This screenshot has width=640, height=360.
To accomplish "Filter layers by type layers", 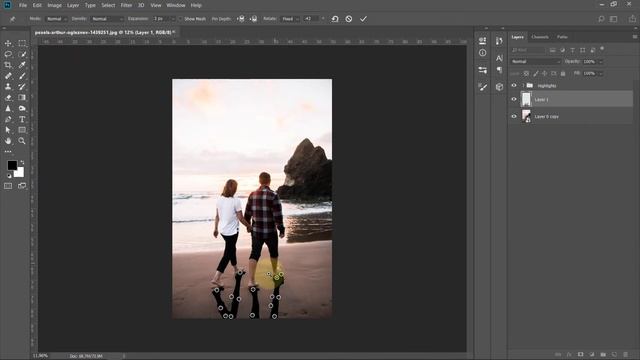I will (x=572, y=50).
